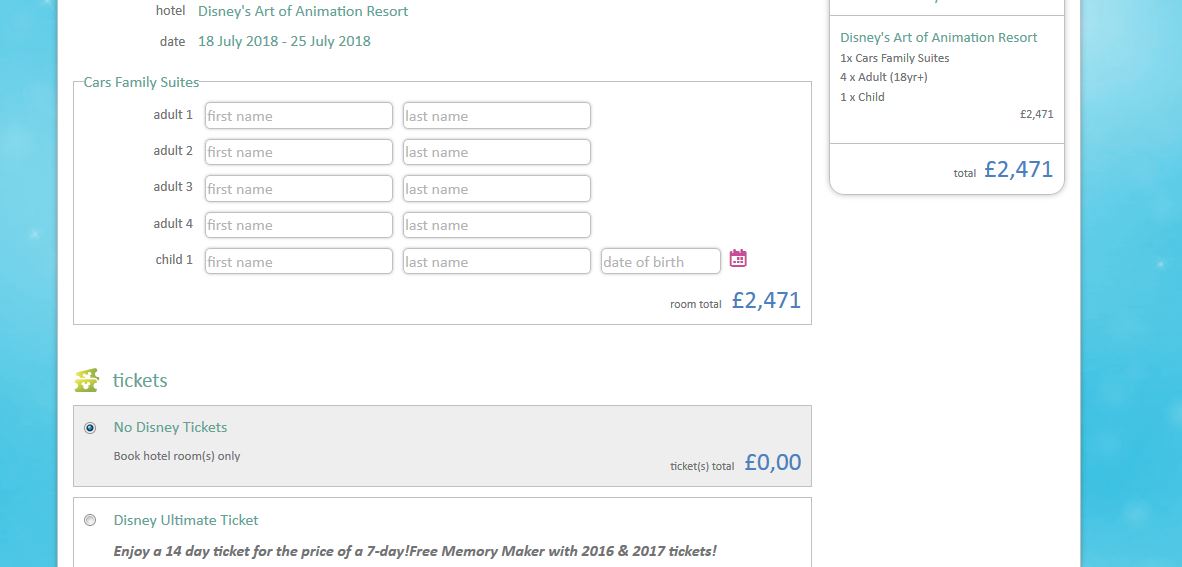Click adult 4 last name input

pos(496,225)
